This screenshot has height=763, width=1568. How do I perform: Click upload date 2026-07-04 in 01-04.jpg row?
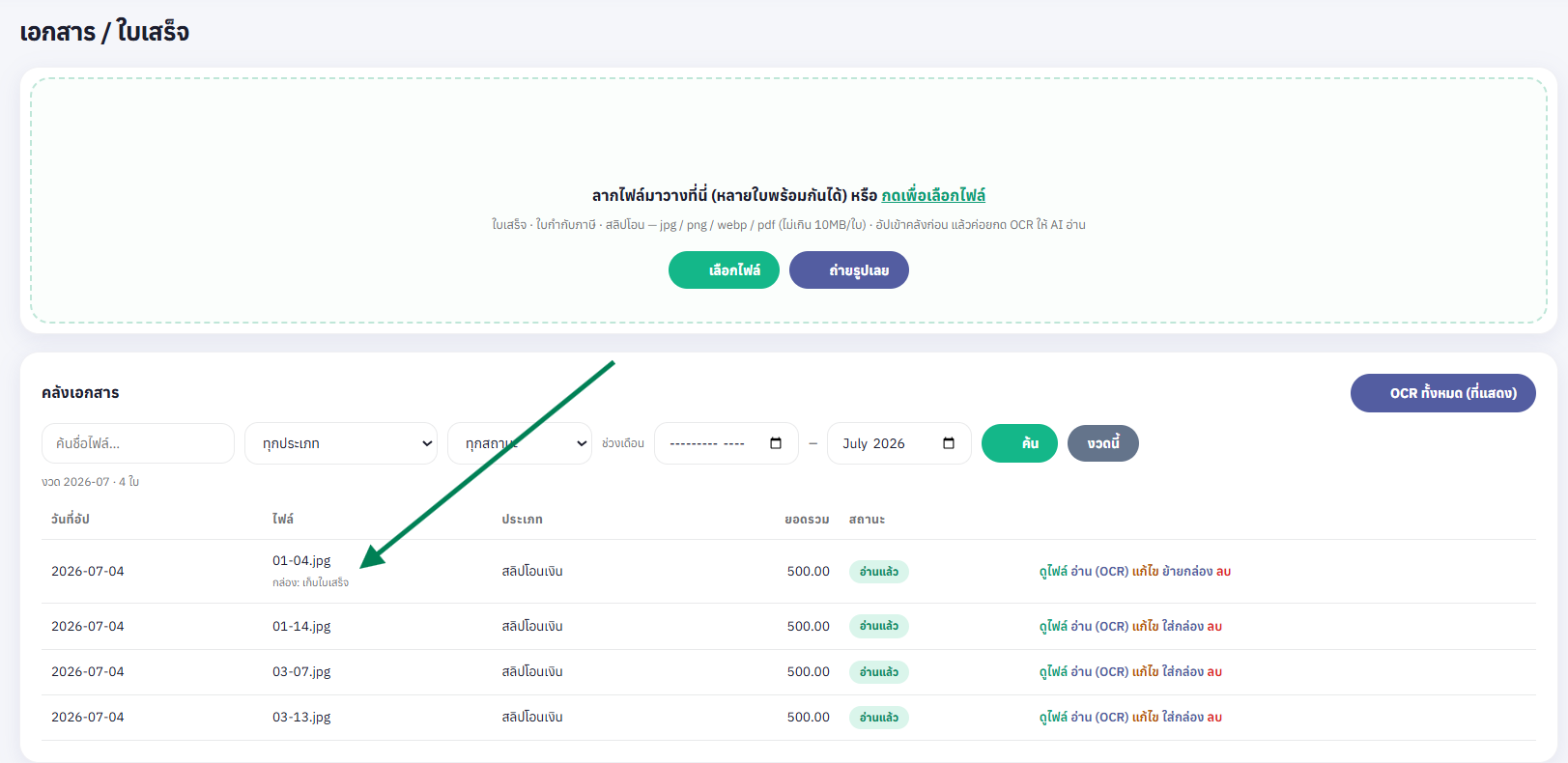(x=88, y=571)
